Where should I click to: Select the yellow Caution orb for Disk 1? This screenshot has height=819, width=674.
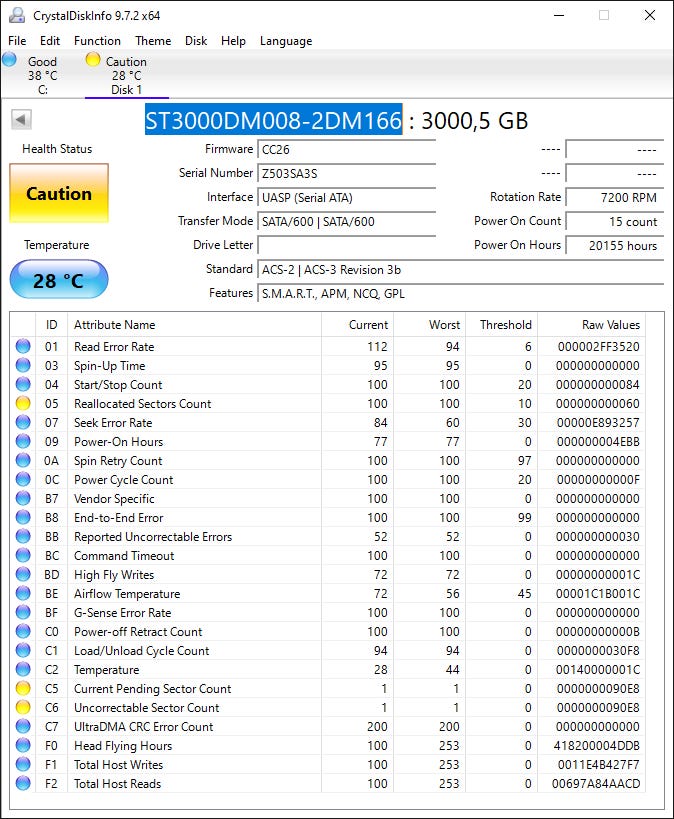click(93, 60)
